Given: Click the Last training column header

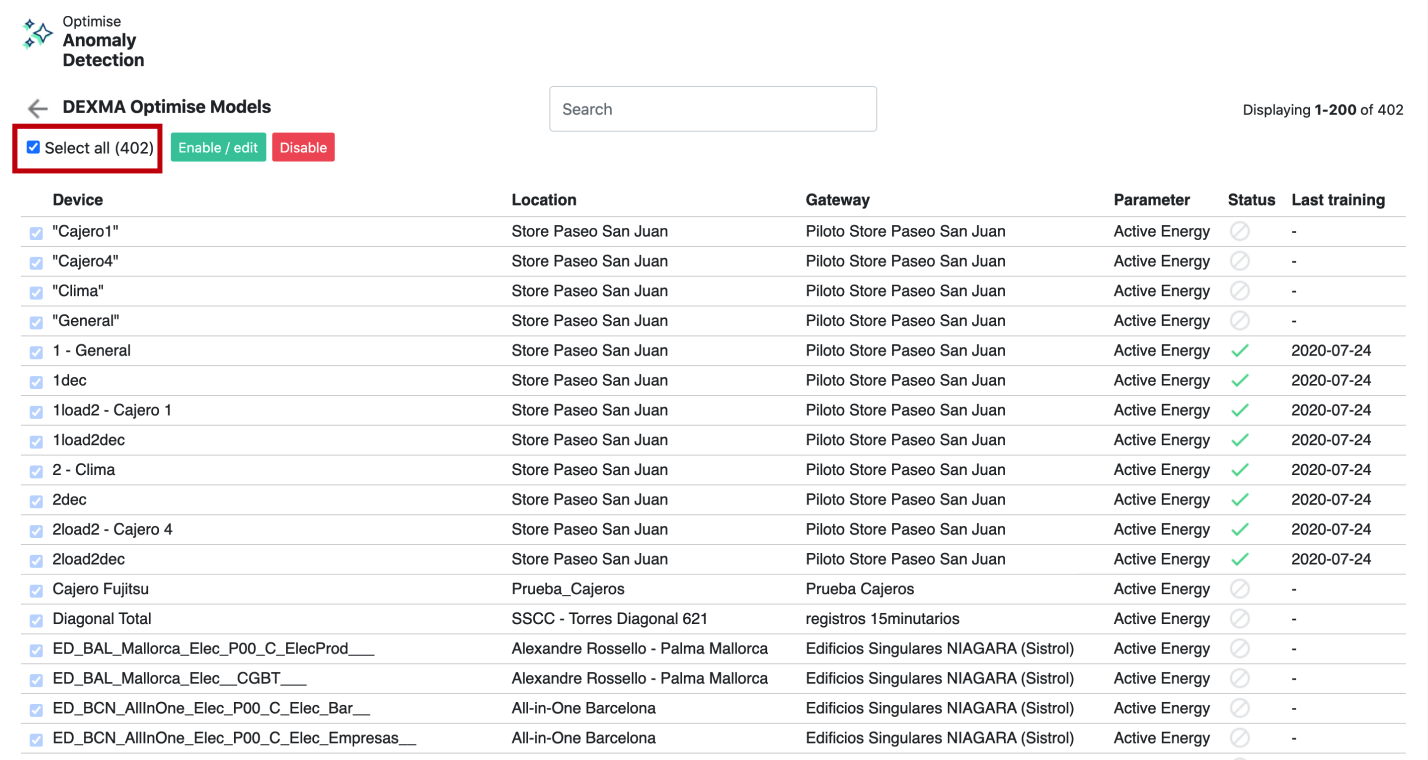Looking at the screenshot, I should (x=1338, y=200).
